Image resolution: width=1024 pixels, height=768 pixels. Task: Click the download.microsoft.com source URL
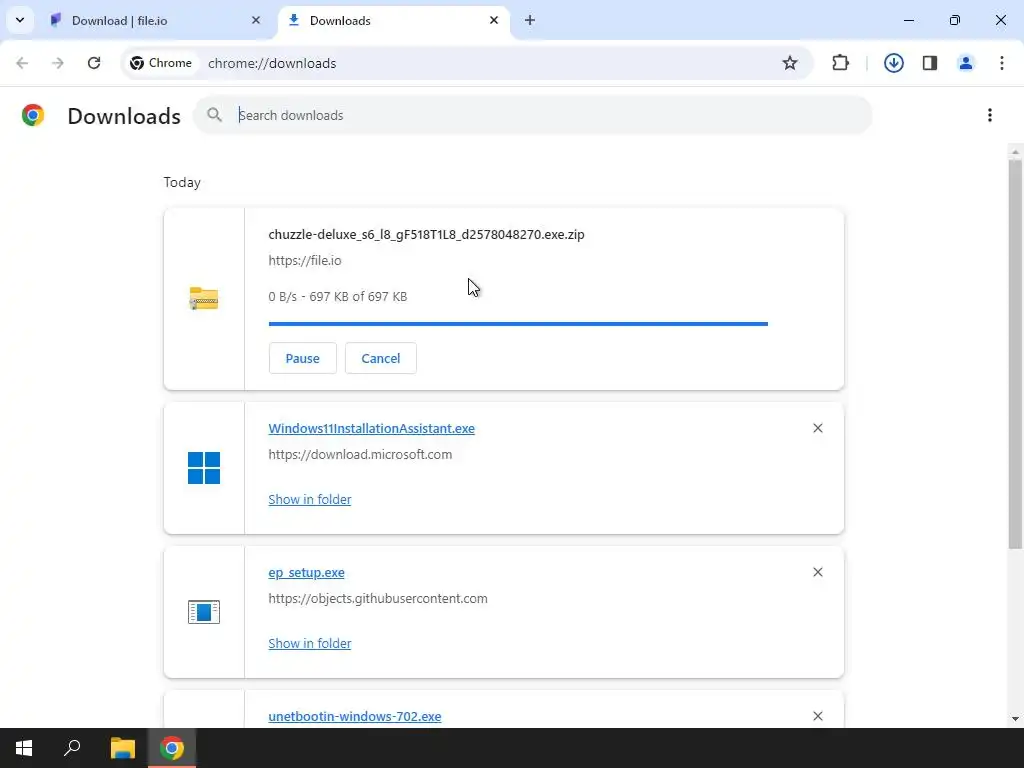click(360, 455)
